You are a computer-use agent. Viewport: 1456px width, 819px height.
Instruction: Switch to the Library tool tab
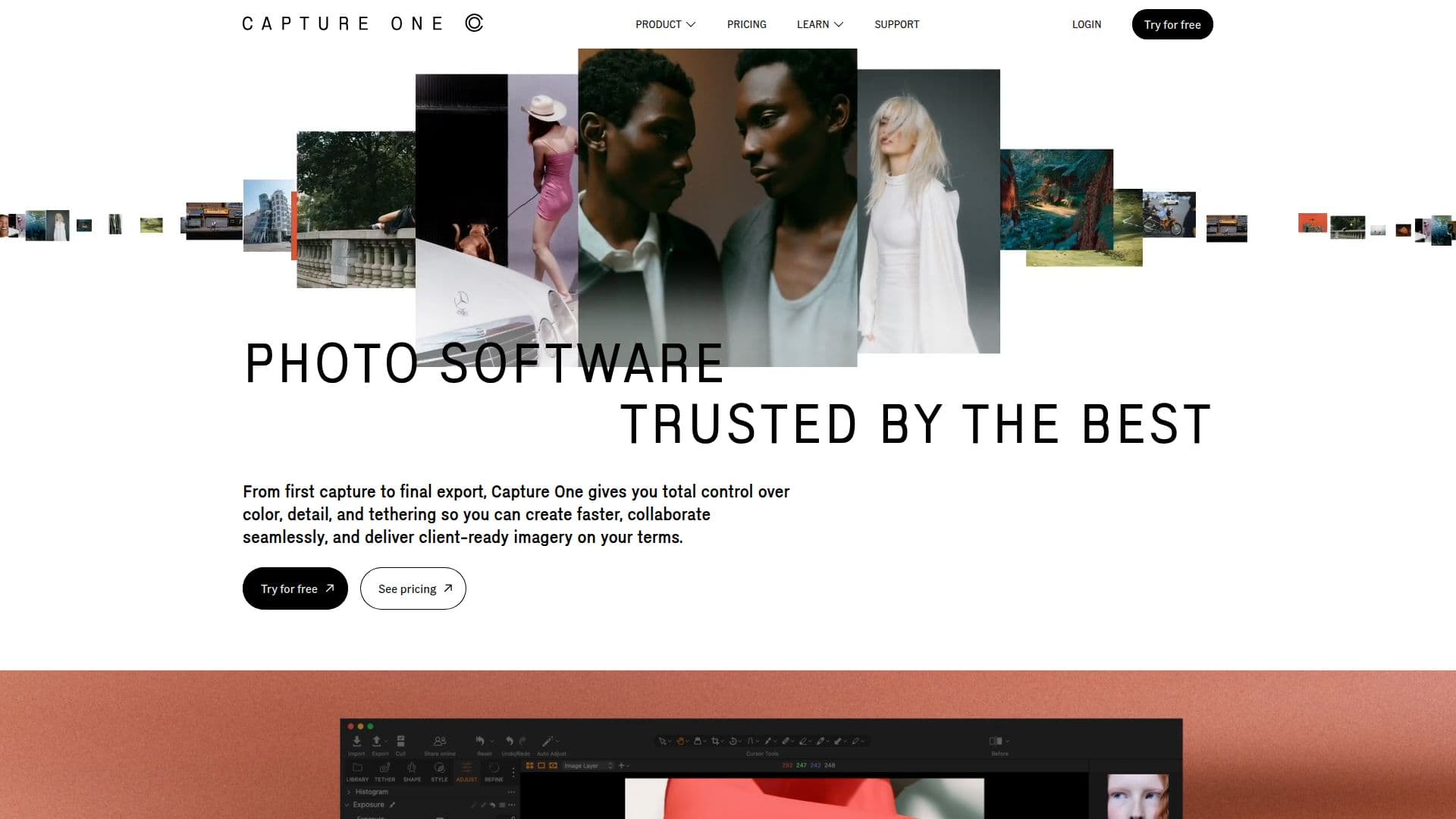tap(357, 772)
